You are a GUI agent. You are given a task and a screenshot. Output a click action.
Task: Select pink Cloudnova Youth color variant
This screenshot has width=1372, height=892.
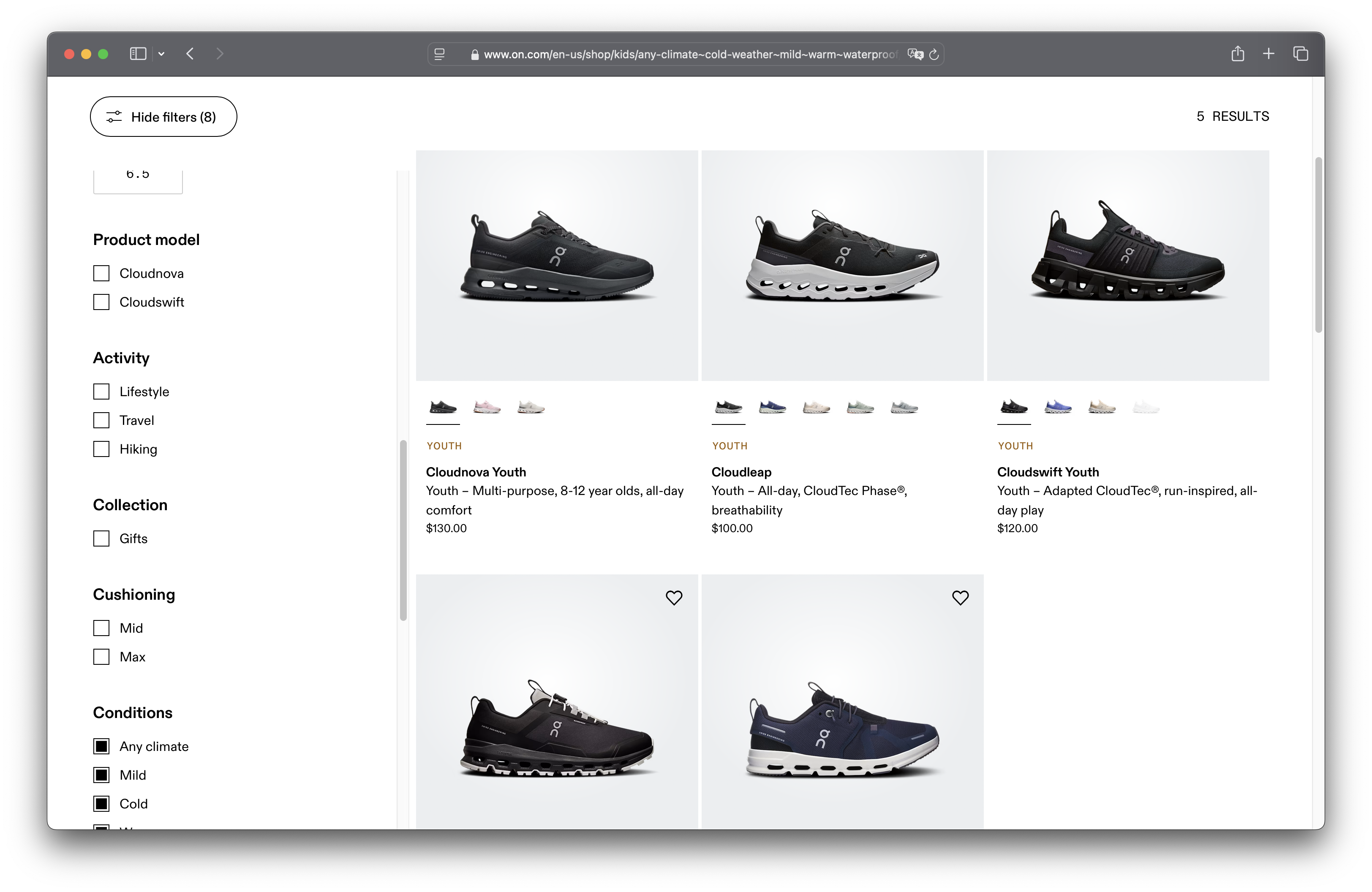487,408
